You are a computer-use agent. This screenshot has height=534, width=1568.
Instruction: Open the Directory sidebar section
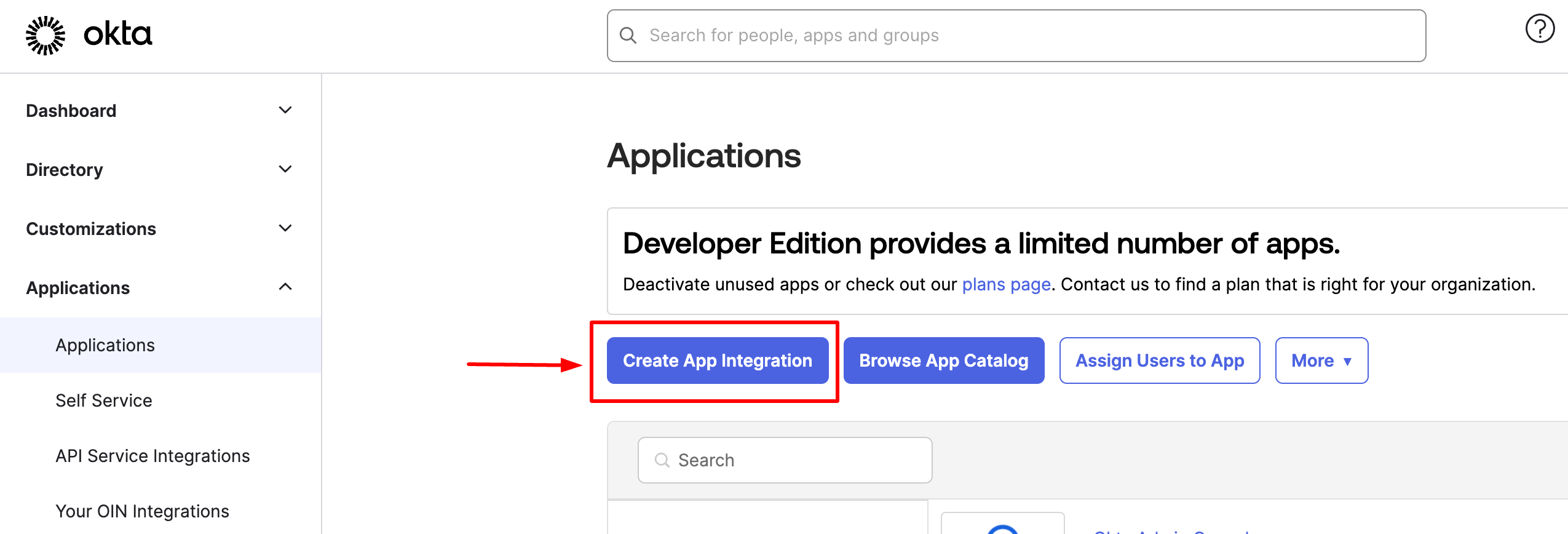(160, 170)
